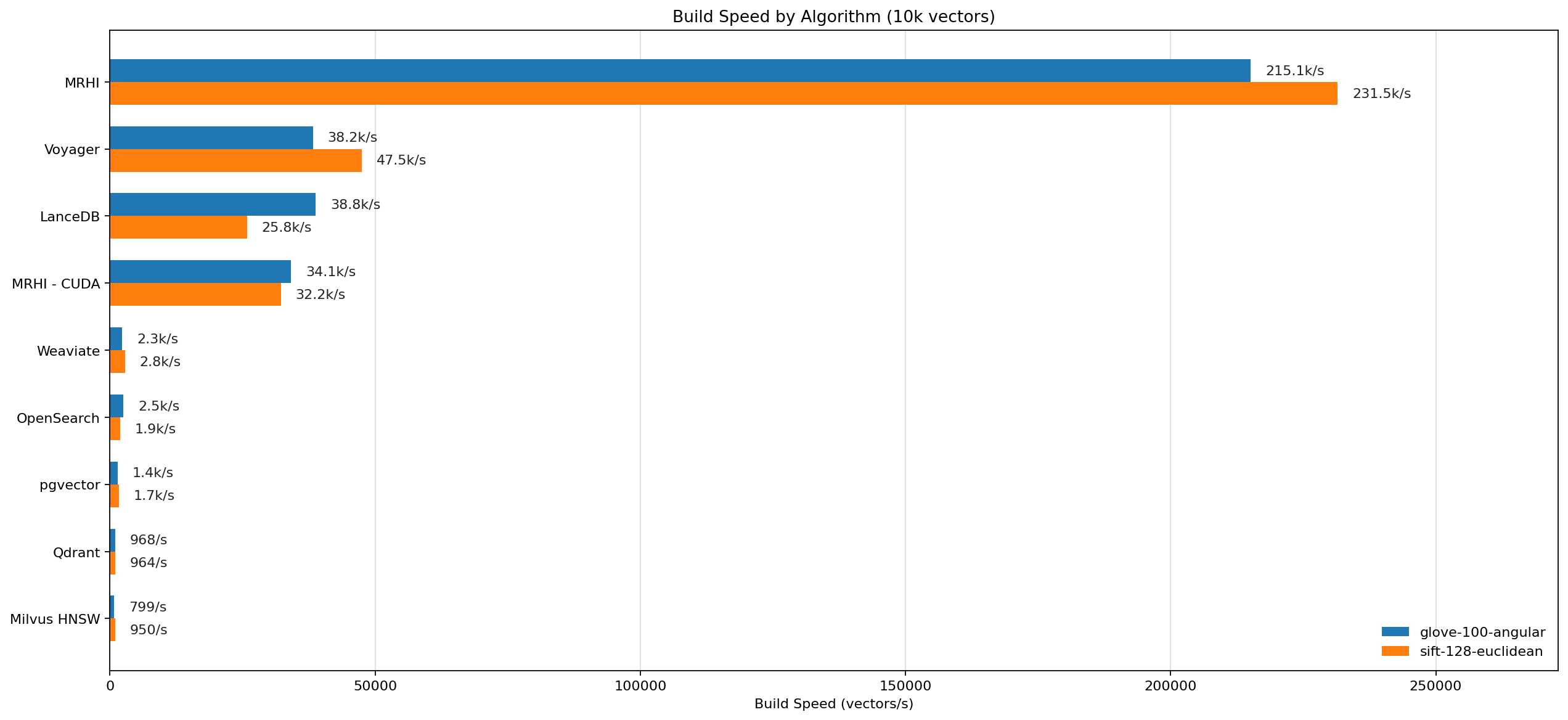Click the 'Voyager' y-axis label
Viewport: 1568px width, 720px height.
coord(72,150)
